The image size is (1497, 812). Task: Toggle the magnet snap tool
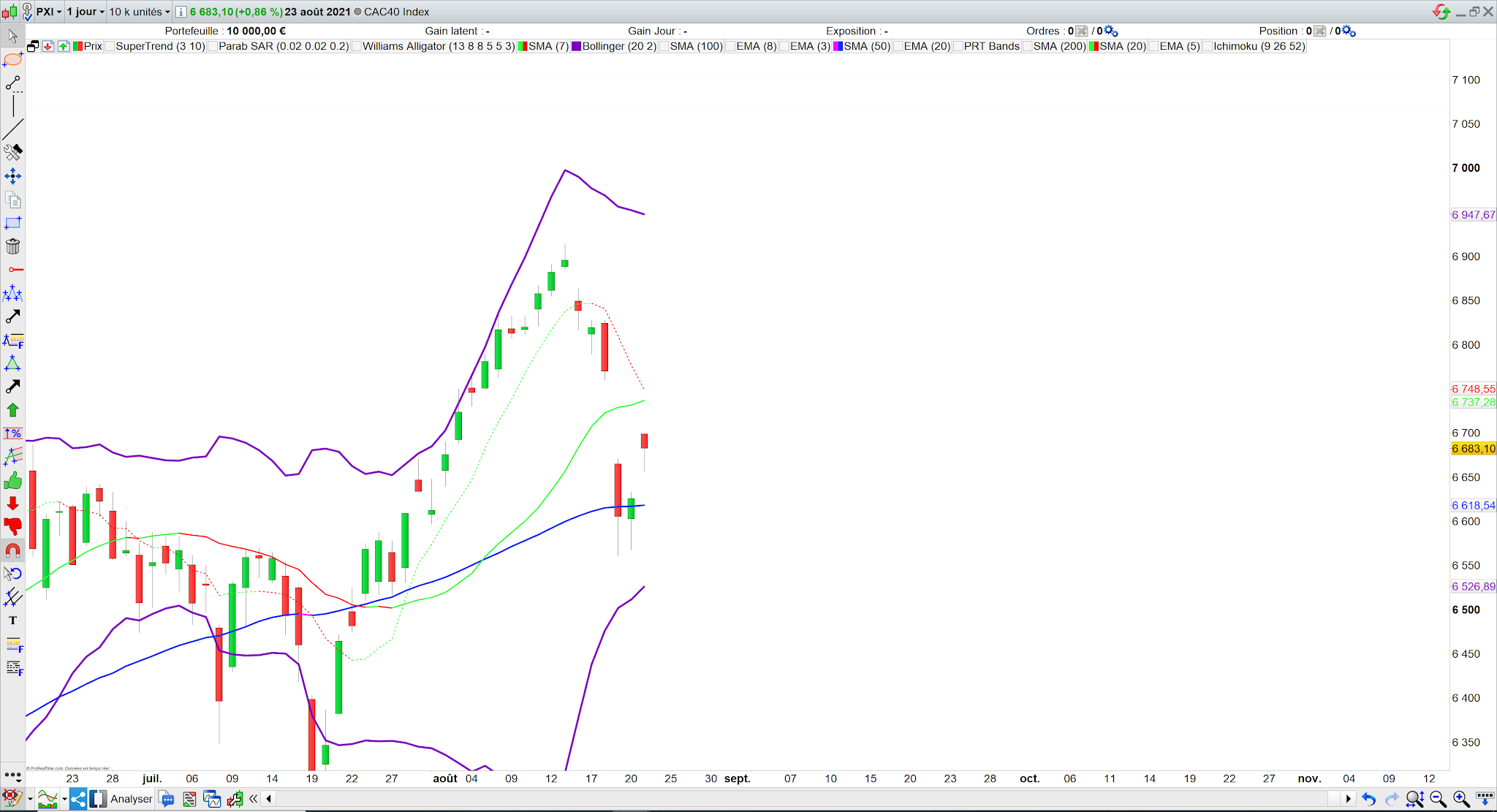(12, 550)
